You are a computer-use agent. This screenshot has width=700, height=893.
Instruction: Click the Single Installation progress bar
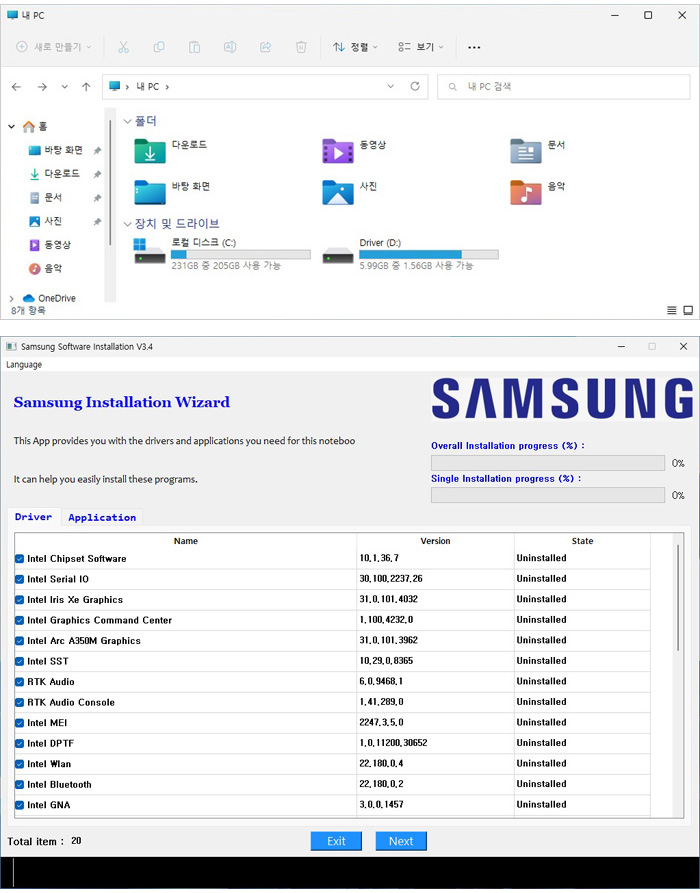pyautogui.click(x=548, y=495)
